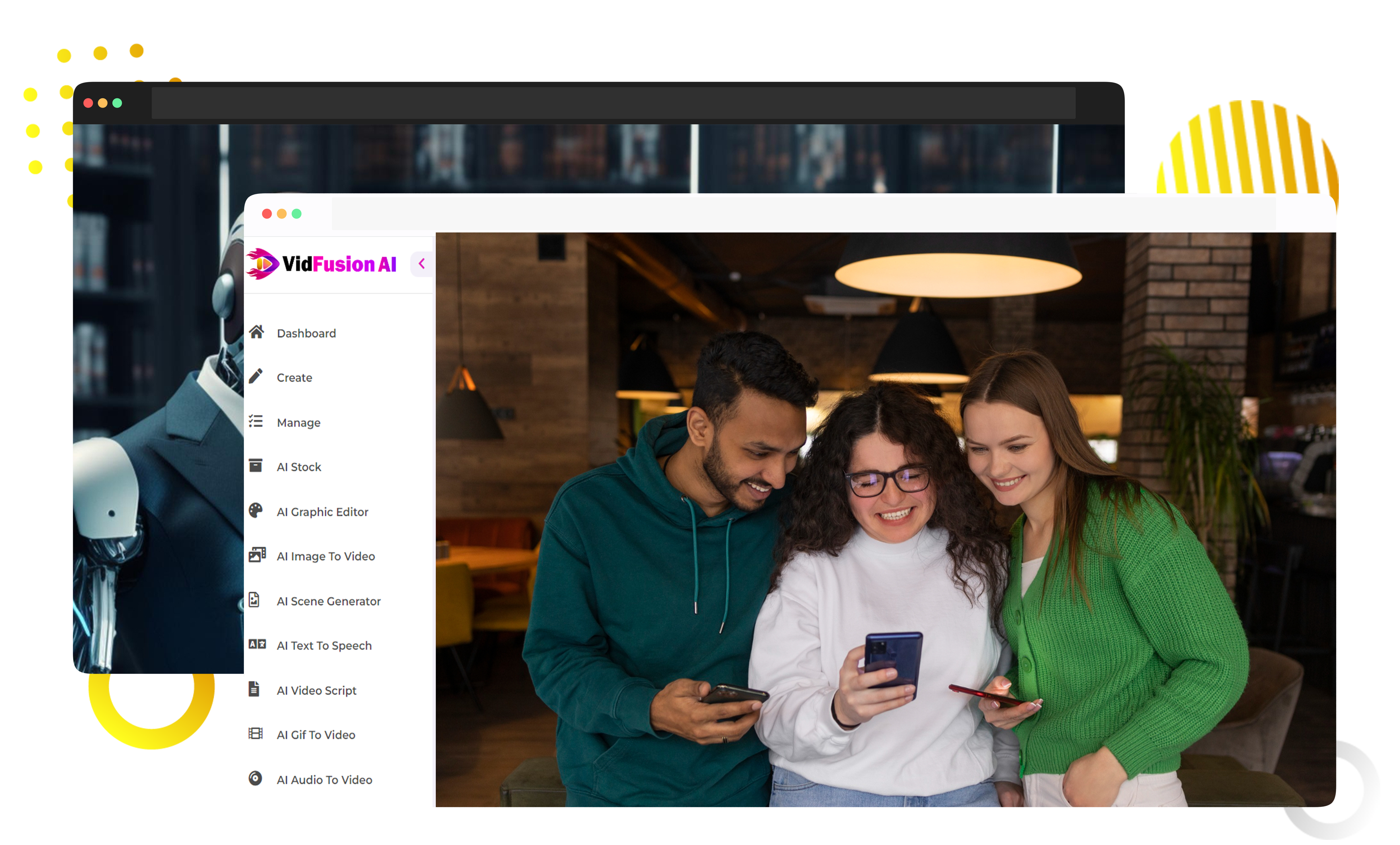Click the photo of three friends
This screenshot has height=845, width=1400.
pyautogui.click(x=886, y=519)
